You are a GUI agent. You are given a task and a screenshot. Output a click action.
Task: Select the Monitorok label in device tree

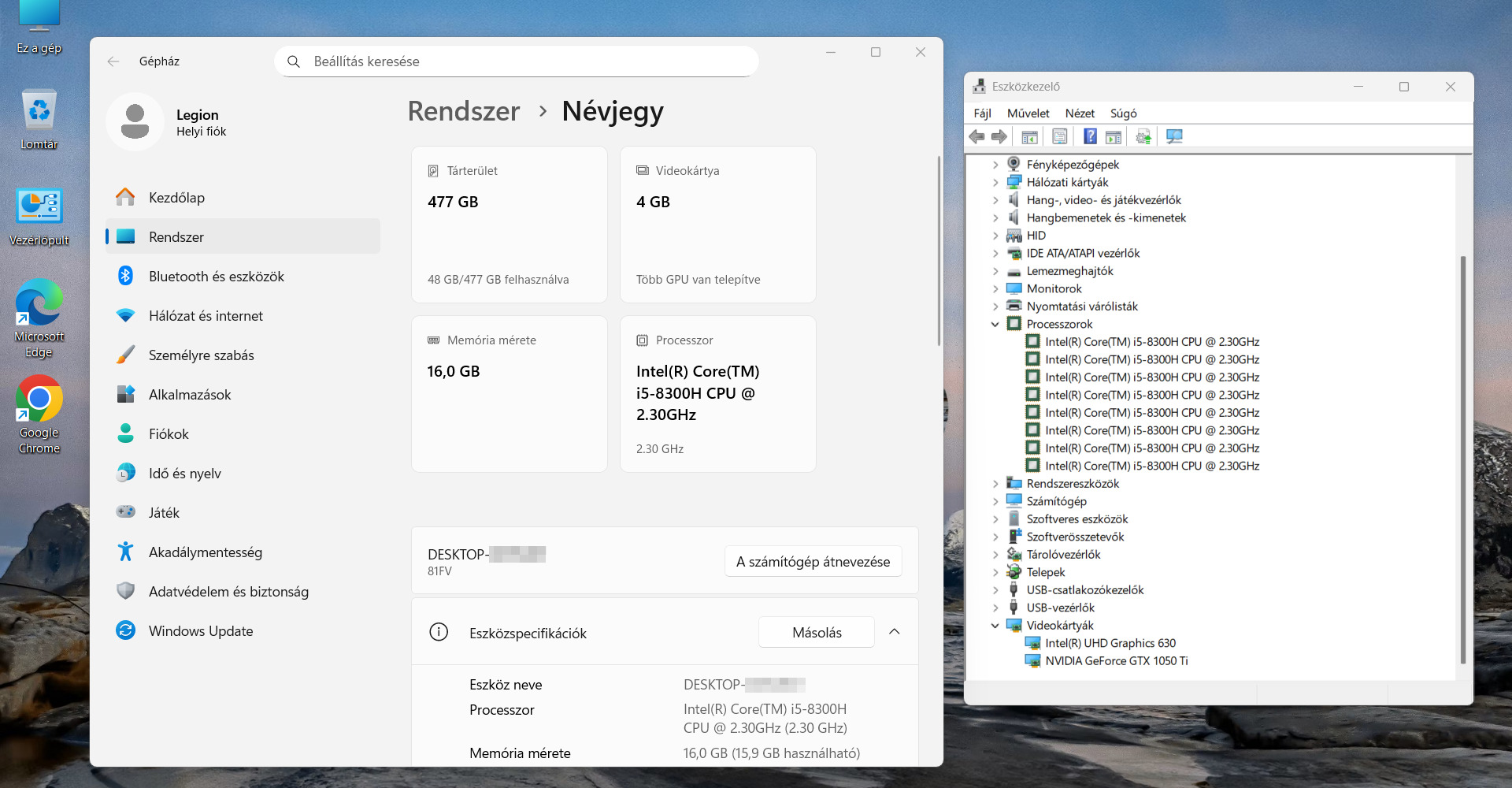pos(1054,289)
